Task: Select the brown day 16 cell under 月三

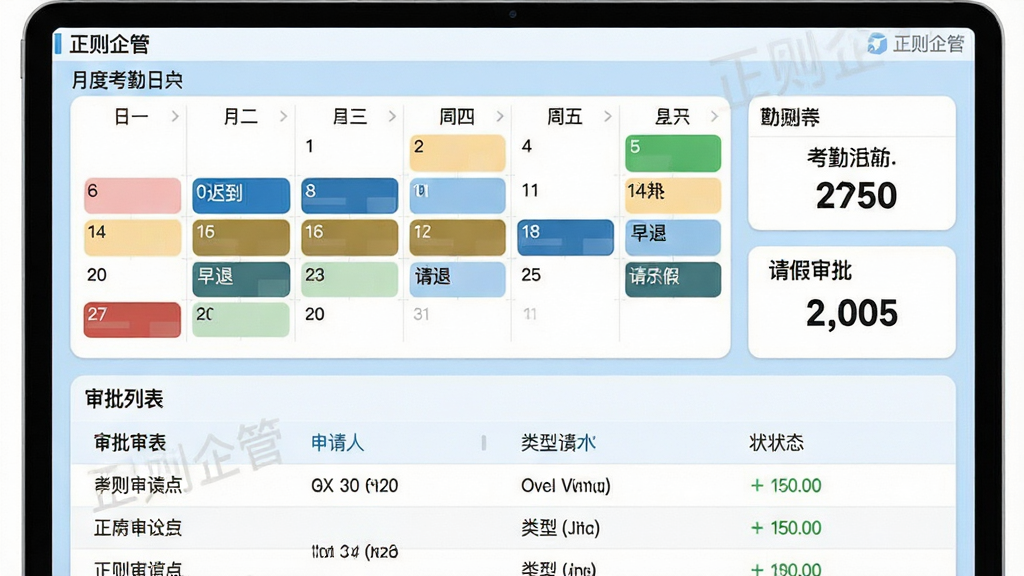Action: click(x=349, y=237)
